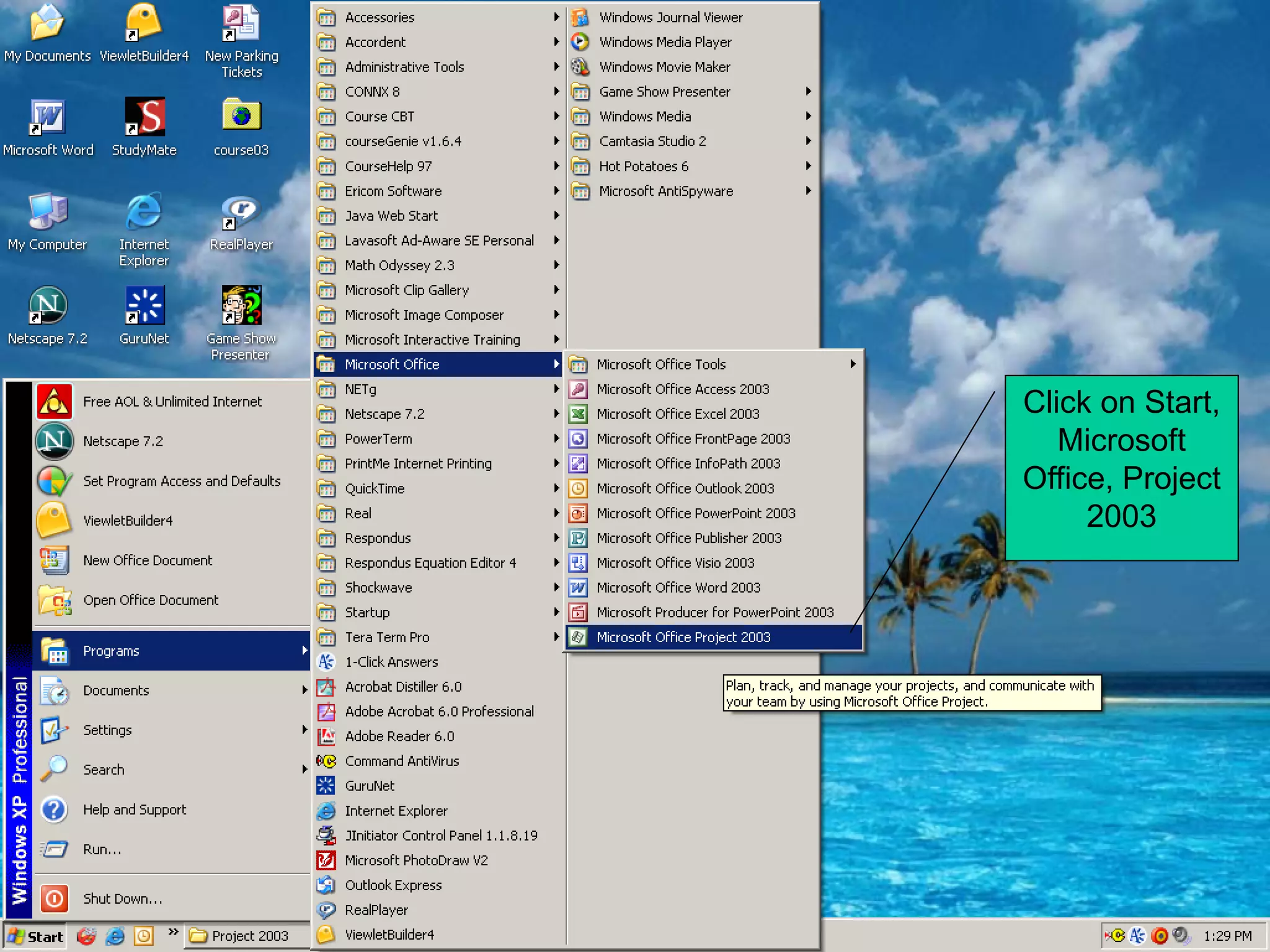The image size is (1270, 952).
Task: Click the Microsoft Office Visio 2003 icon
Action: pyautogui.click(x=578, y=563)
